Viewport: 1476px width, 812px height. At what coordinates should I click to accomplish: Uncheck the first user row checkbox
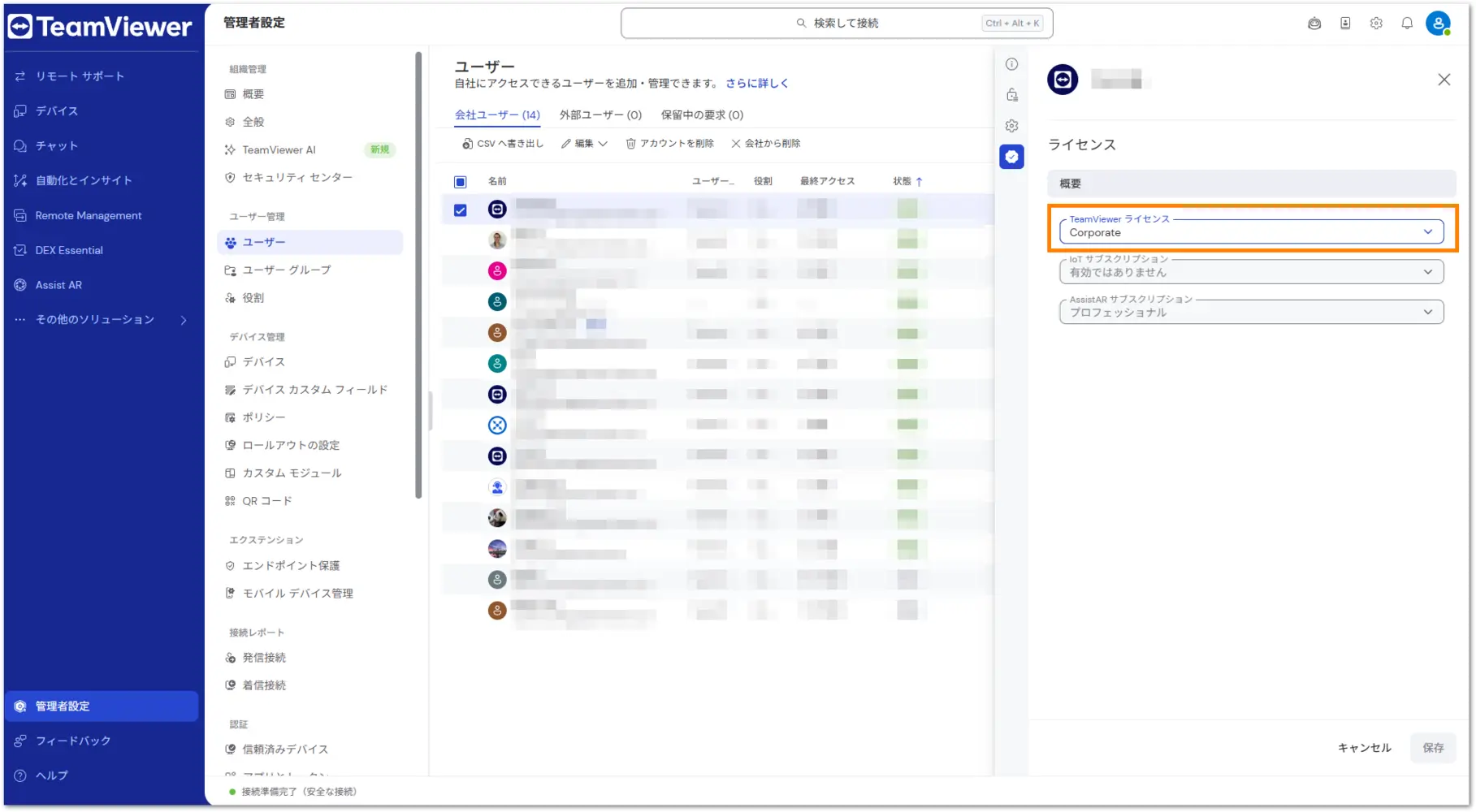click(x=461, y=210)
